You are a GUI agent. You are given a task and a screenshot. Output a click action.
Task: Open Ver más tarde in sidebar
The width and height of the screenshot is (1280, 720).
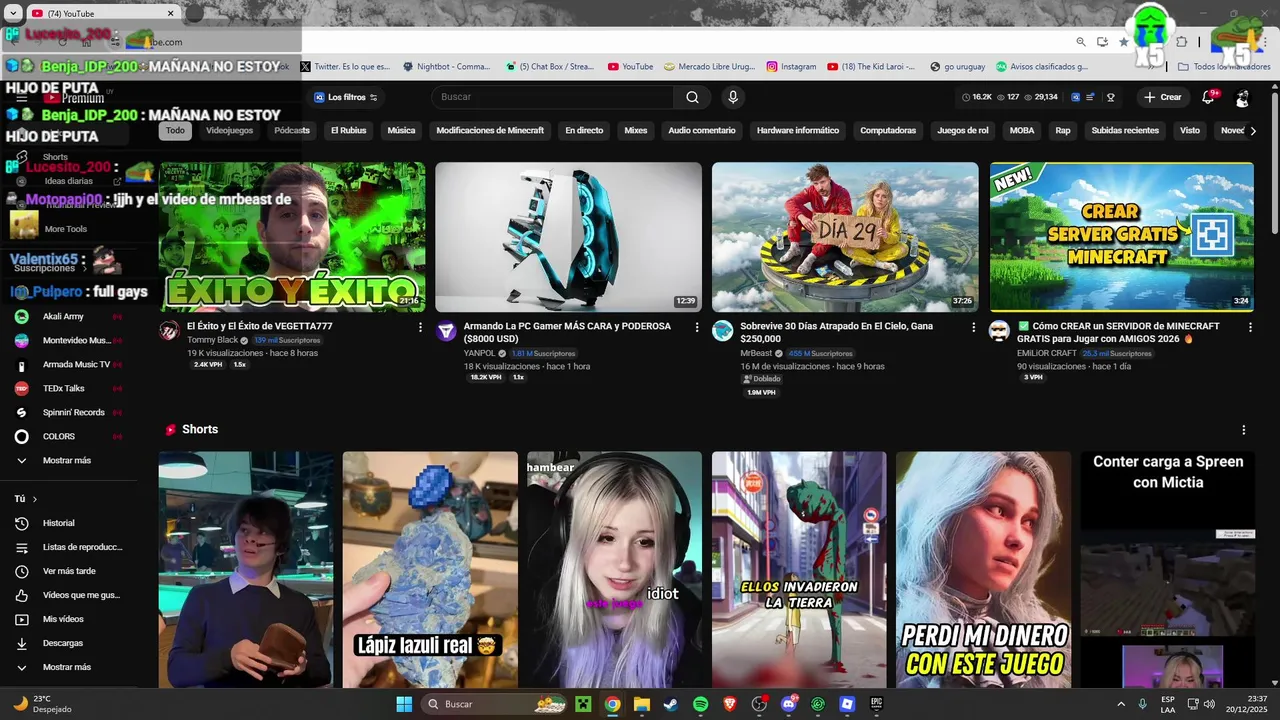[68, 571]
